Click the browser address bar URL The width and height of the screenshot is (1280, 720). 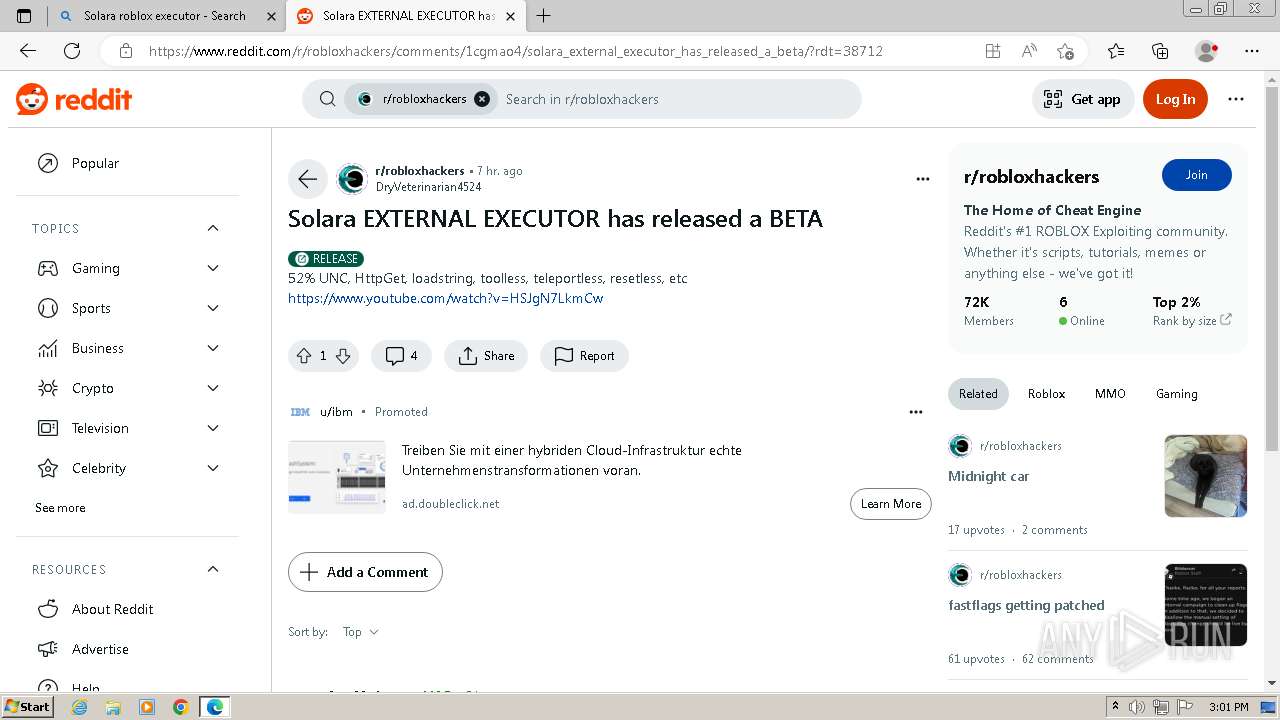516,51
